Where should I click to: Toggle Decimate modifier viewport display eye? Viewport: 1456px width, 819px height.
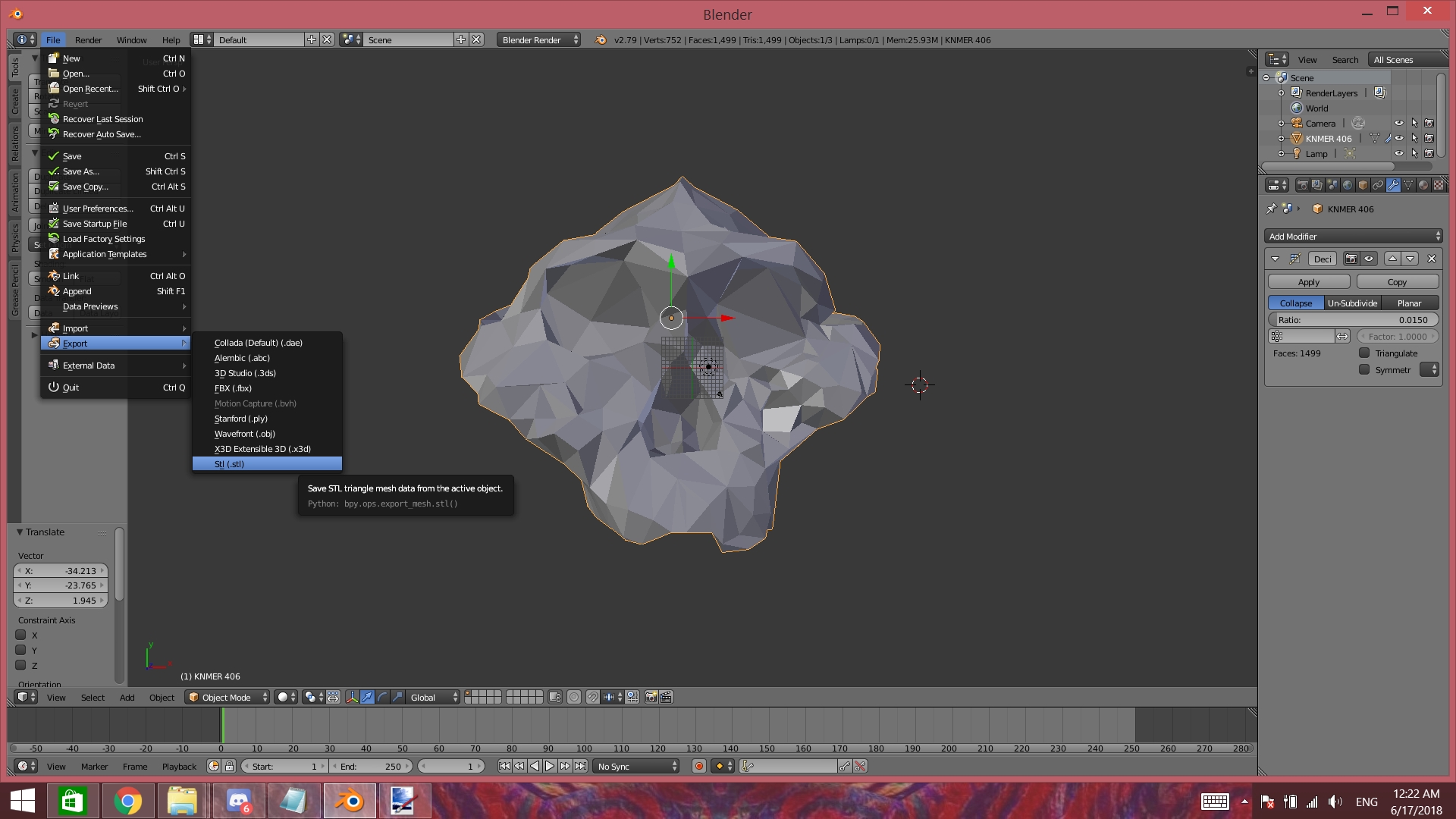tap(1369, 259)
